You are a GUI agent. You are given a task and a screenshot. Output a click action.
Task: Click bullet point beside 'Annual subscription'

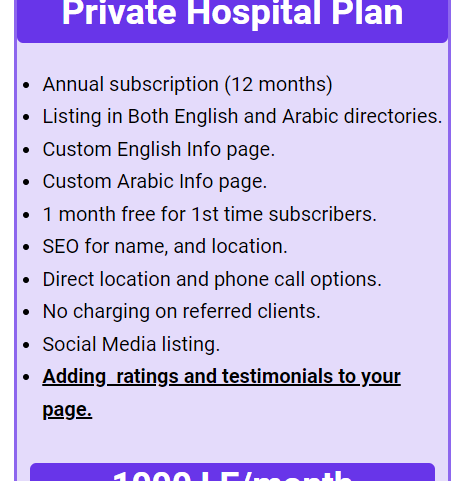pos(26,85)
